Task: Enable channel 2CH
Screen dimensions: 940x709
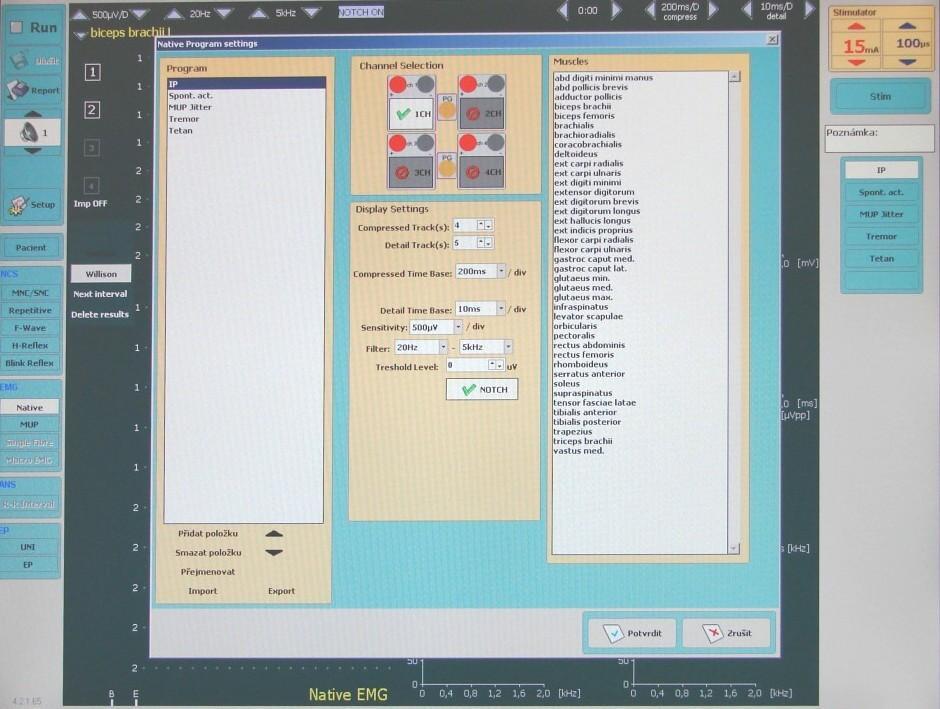Action: pos(482,113)
